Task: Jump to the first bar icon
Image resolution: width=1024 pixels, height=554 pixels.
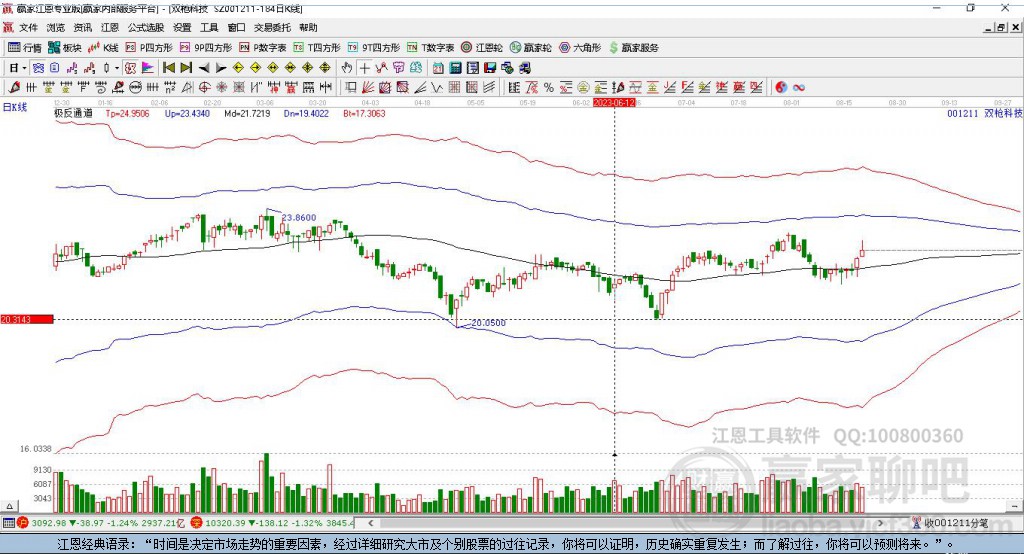Action: coord(169,68)
